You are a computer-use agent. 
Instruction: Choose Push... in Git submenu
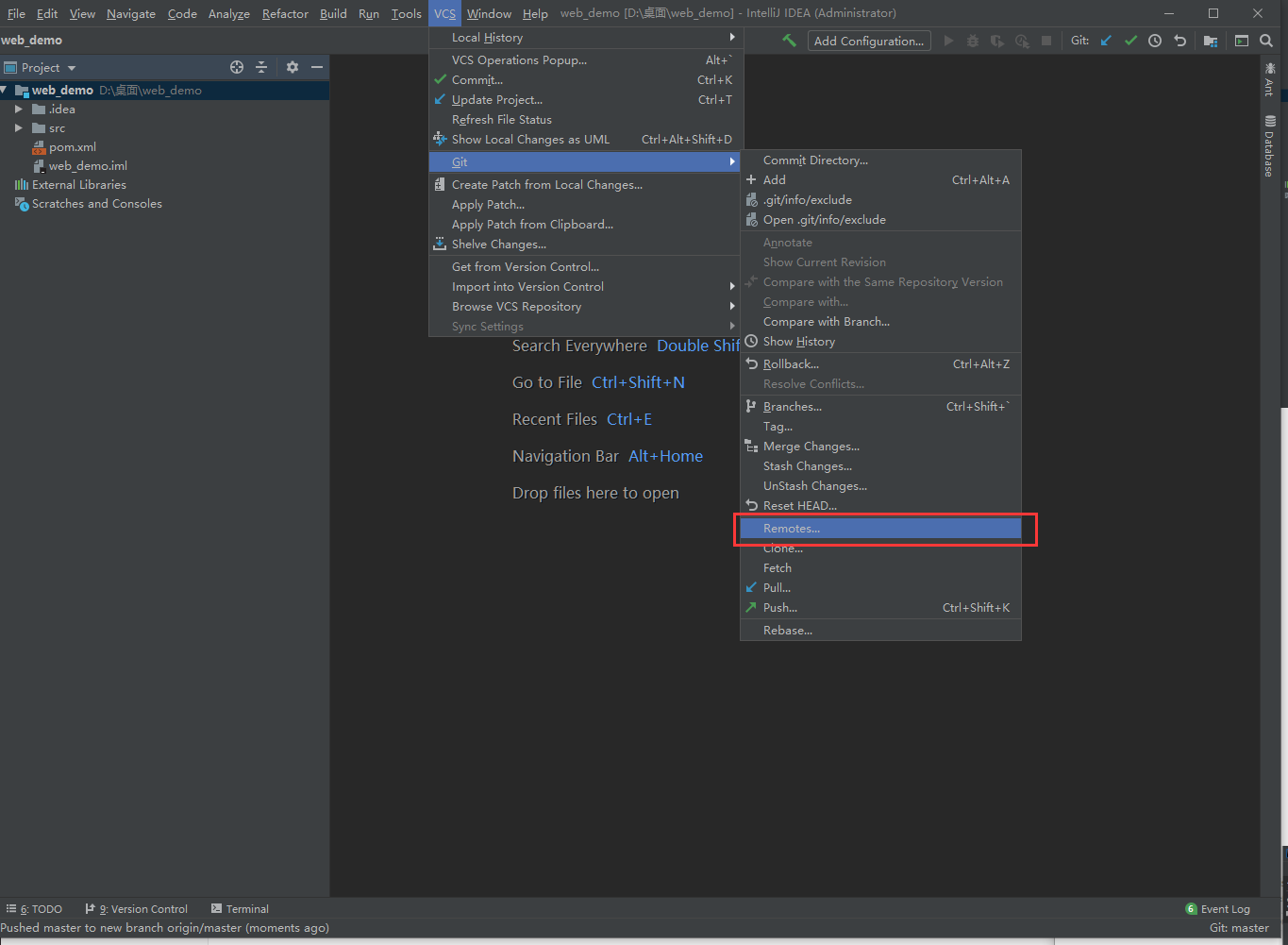[880, 608]
